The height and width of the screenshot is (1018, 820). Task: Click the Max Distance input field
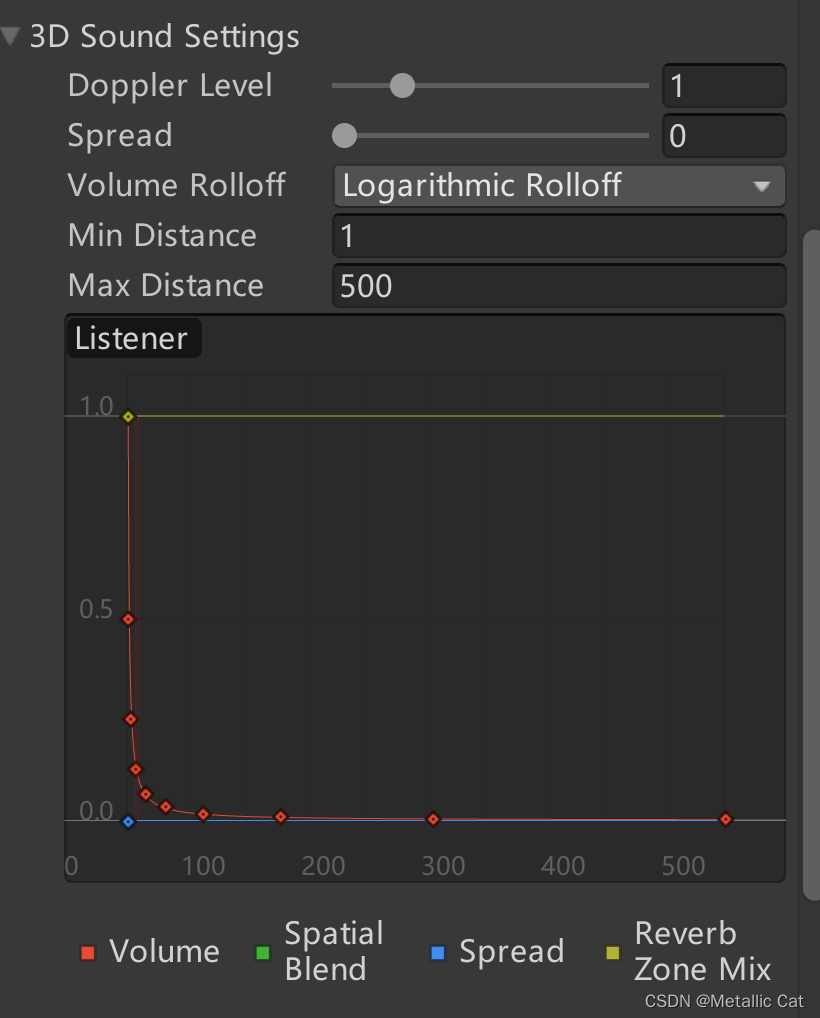558,286
